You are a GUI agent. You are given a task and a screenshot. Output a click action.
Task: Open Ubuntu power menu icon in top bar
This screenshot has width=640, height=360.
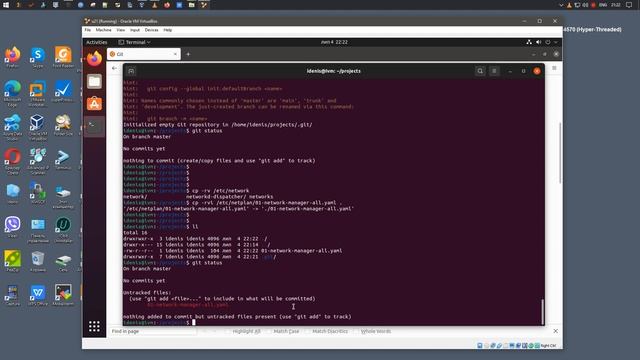click(x=548, y=42)
